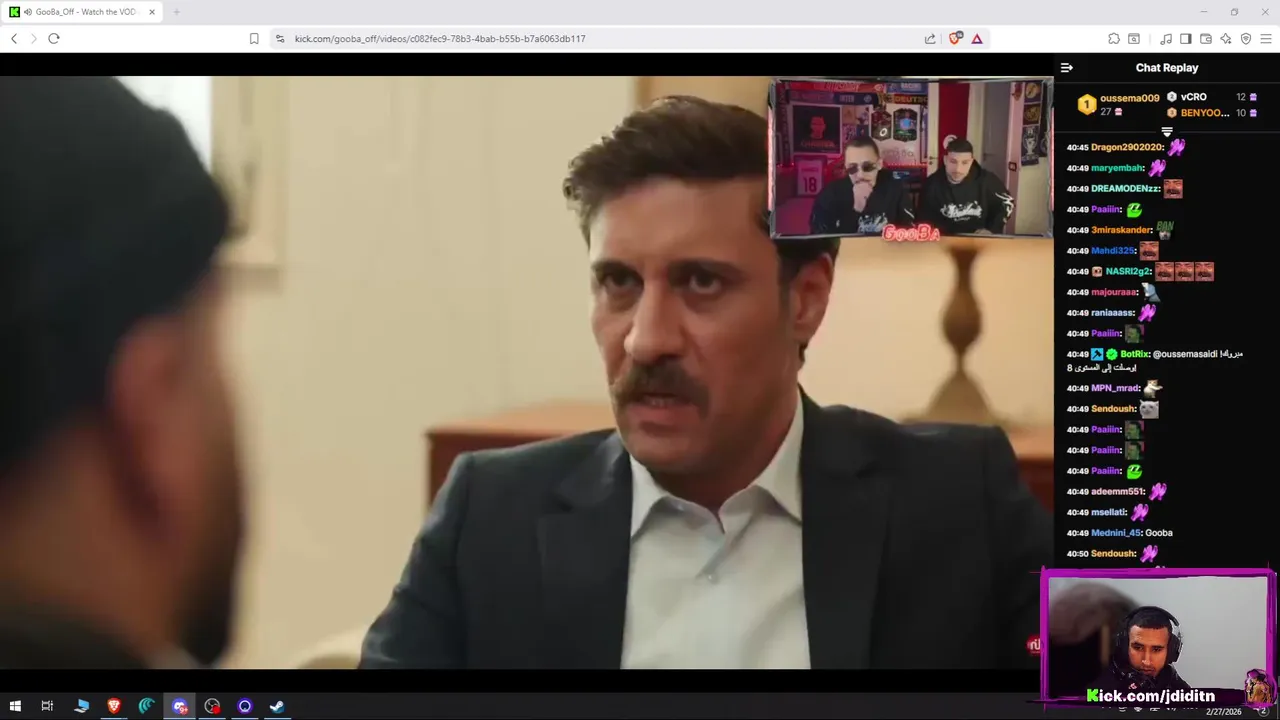1280x720 pixels.
Task: Open Discord from the taskbar
Action: (180, 706)
